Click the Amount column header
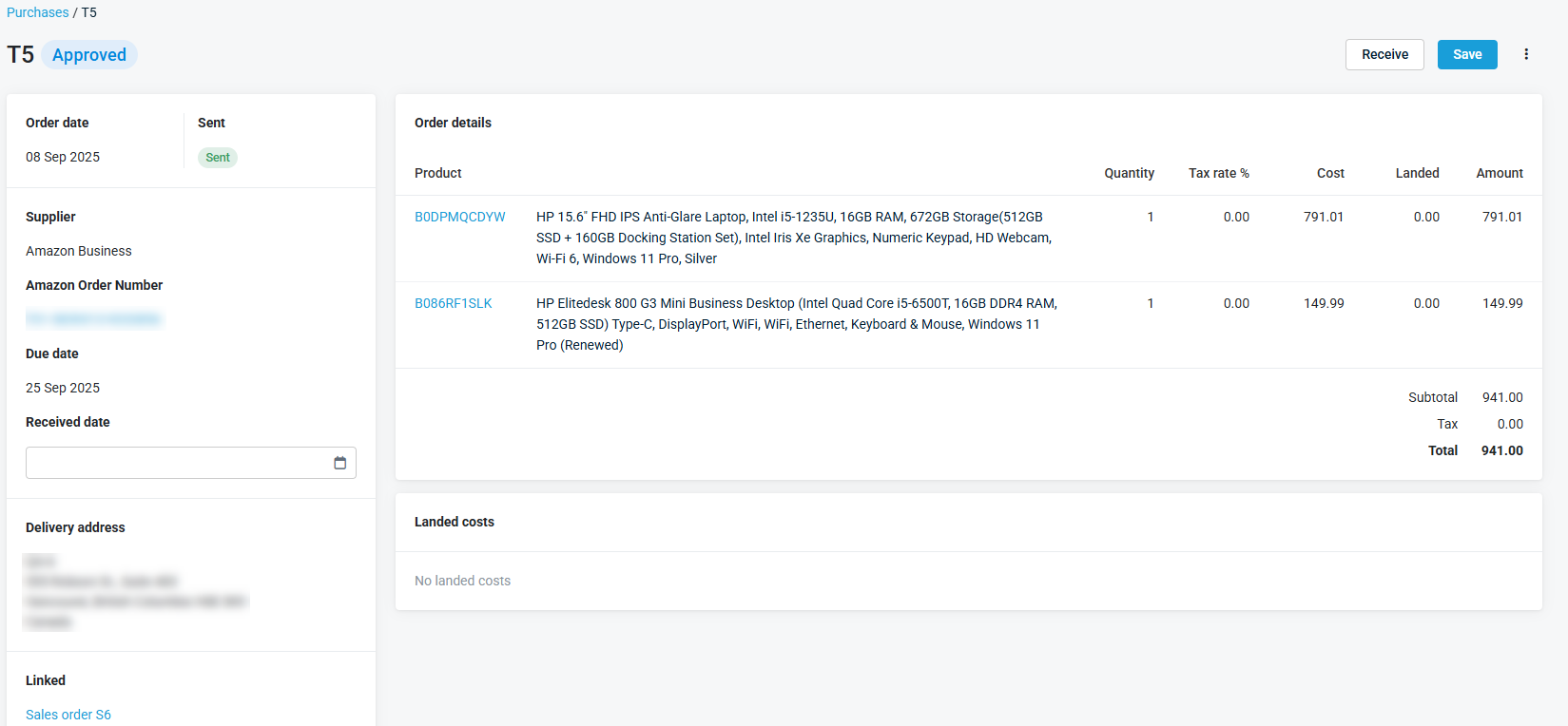Viewport: 1568px width, 726px height. tap(1499, 173)
